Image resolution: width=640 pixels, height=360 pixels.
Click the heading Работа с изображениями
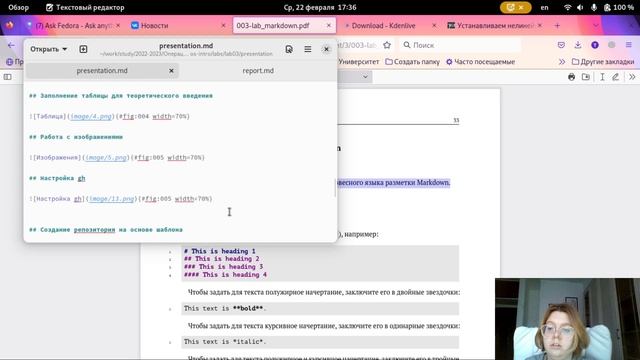76,137
